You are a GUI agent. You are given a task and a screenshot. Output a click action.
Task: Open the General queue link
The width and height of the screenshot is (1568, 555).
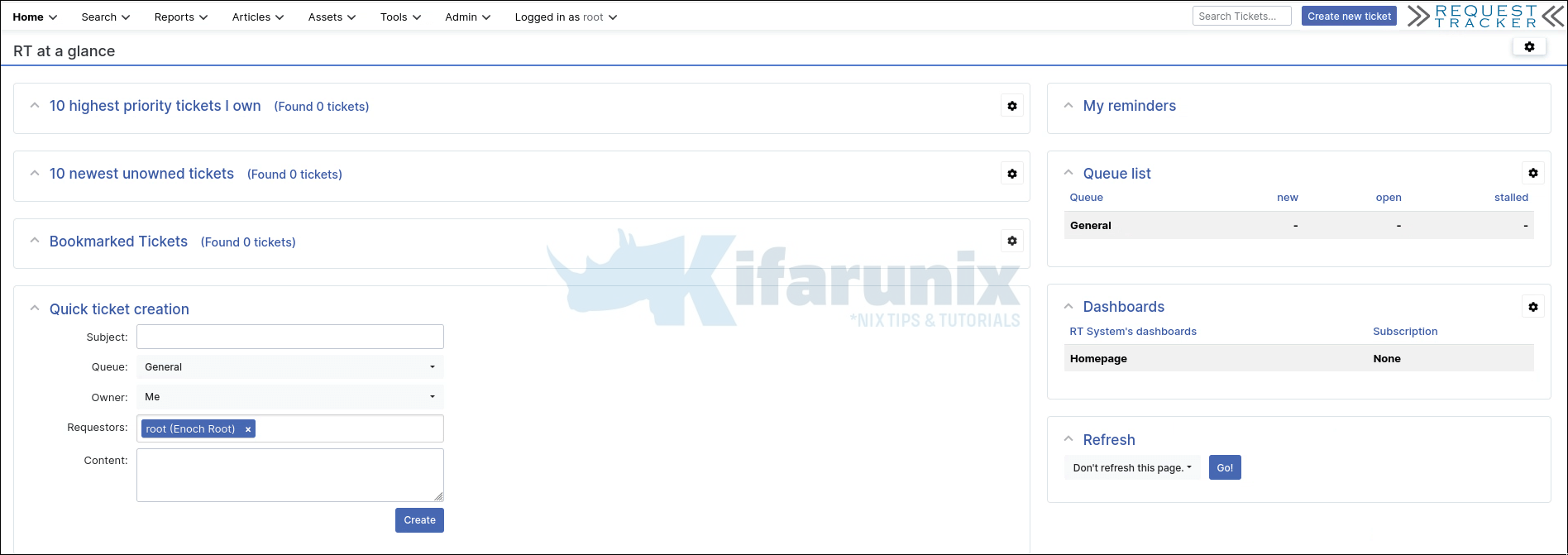[1091, 225]
